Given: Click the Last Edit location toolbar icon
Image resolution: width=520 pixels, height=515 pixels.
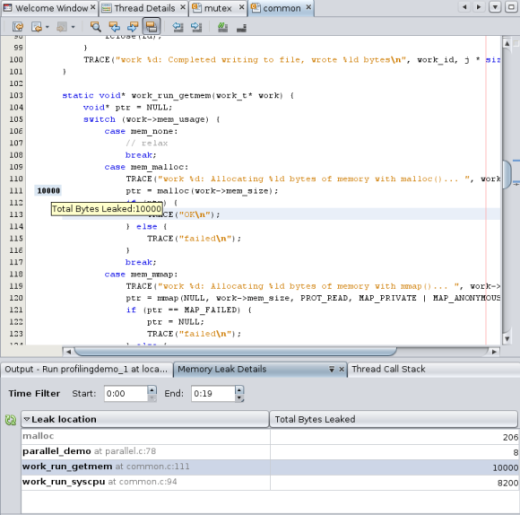Looking at the screenshot, I should click(18, 27).
